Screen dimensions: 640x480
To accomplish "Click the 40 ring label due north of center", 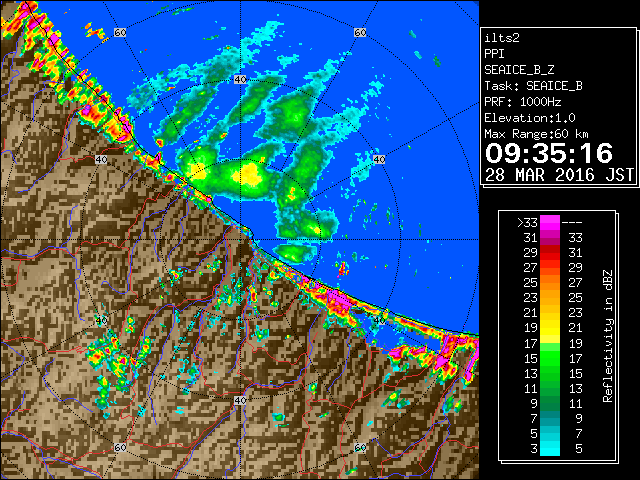I will [240, 80].
